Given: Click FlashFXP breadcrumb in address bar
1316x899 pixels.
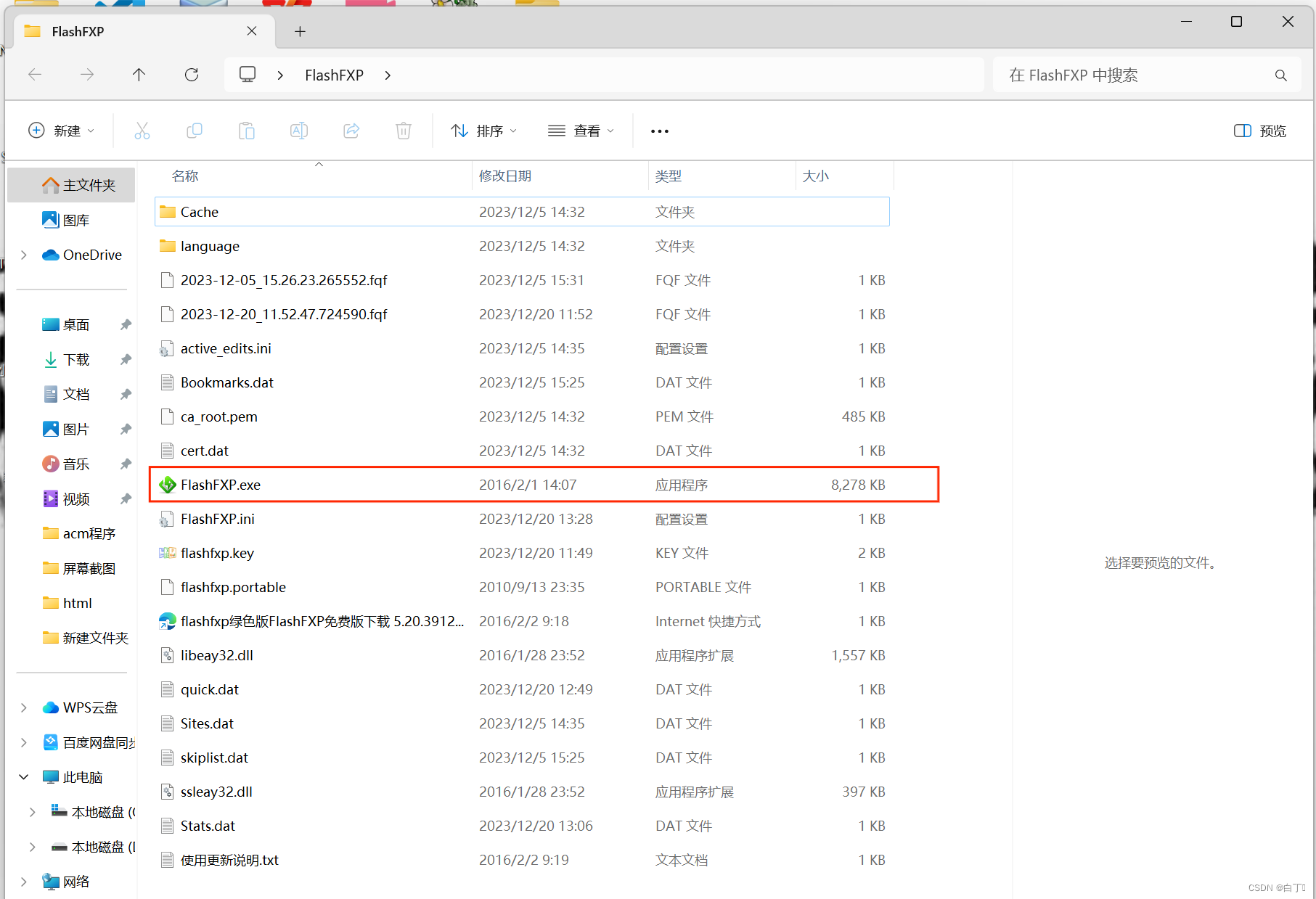Looking at the screenshot, I should [334, 75].
